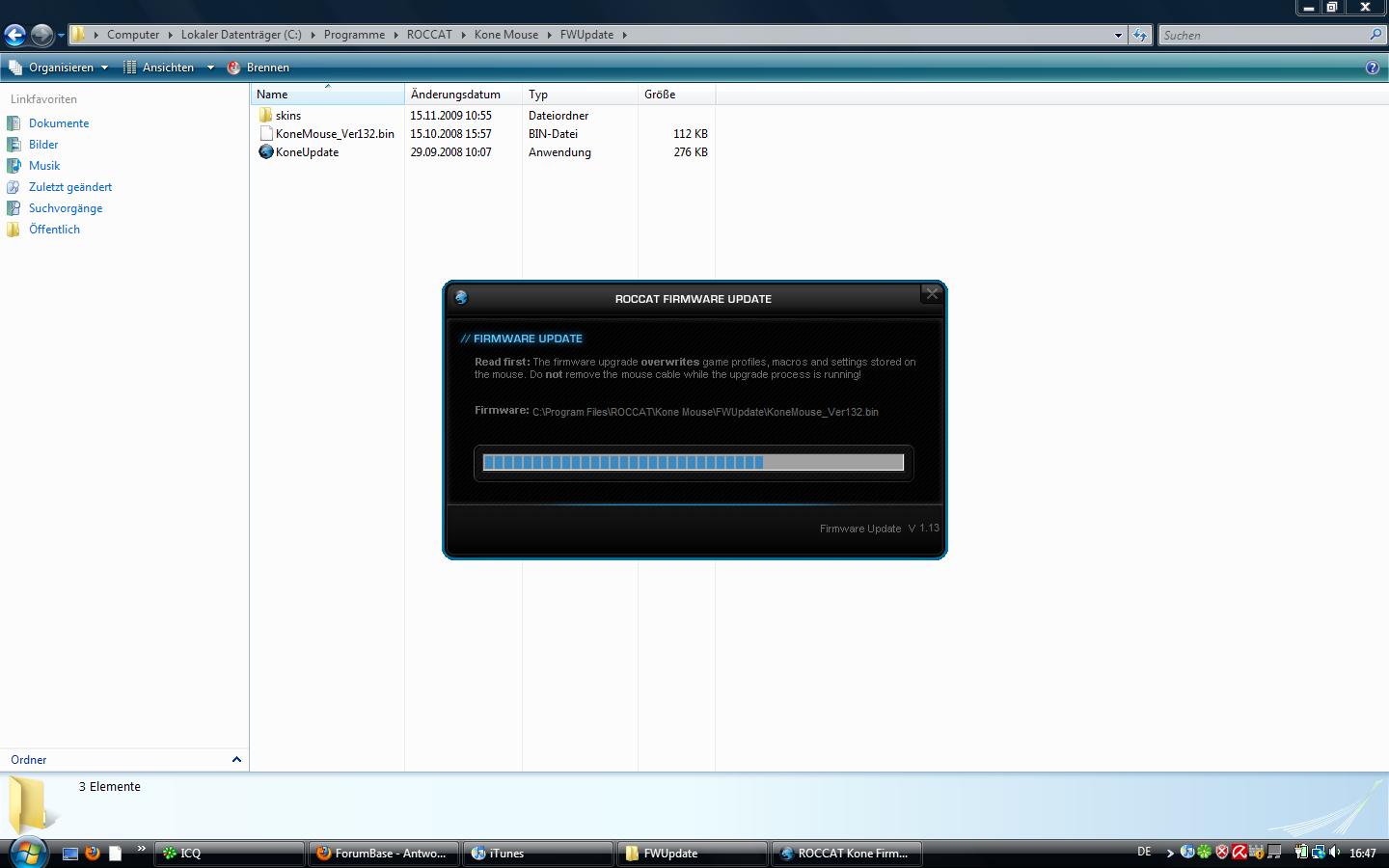Switch to ForumBase Firefox taskbar button
This screenshot has height=868, width=1389.
pos(383,853)
